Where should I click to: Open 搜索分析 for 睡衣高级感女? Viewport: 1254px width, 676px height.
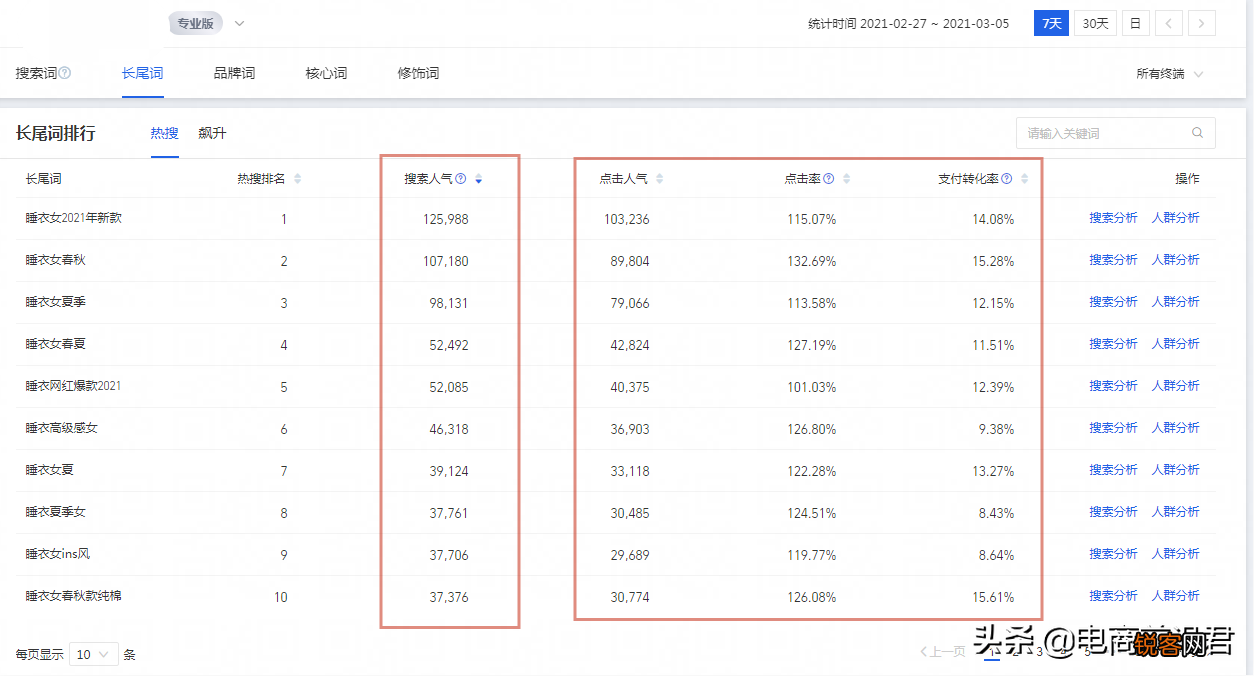[x=1113, y=428]
